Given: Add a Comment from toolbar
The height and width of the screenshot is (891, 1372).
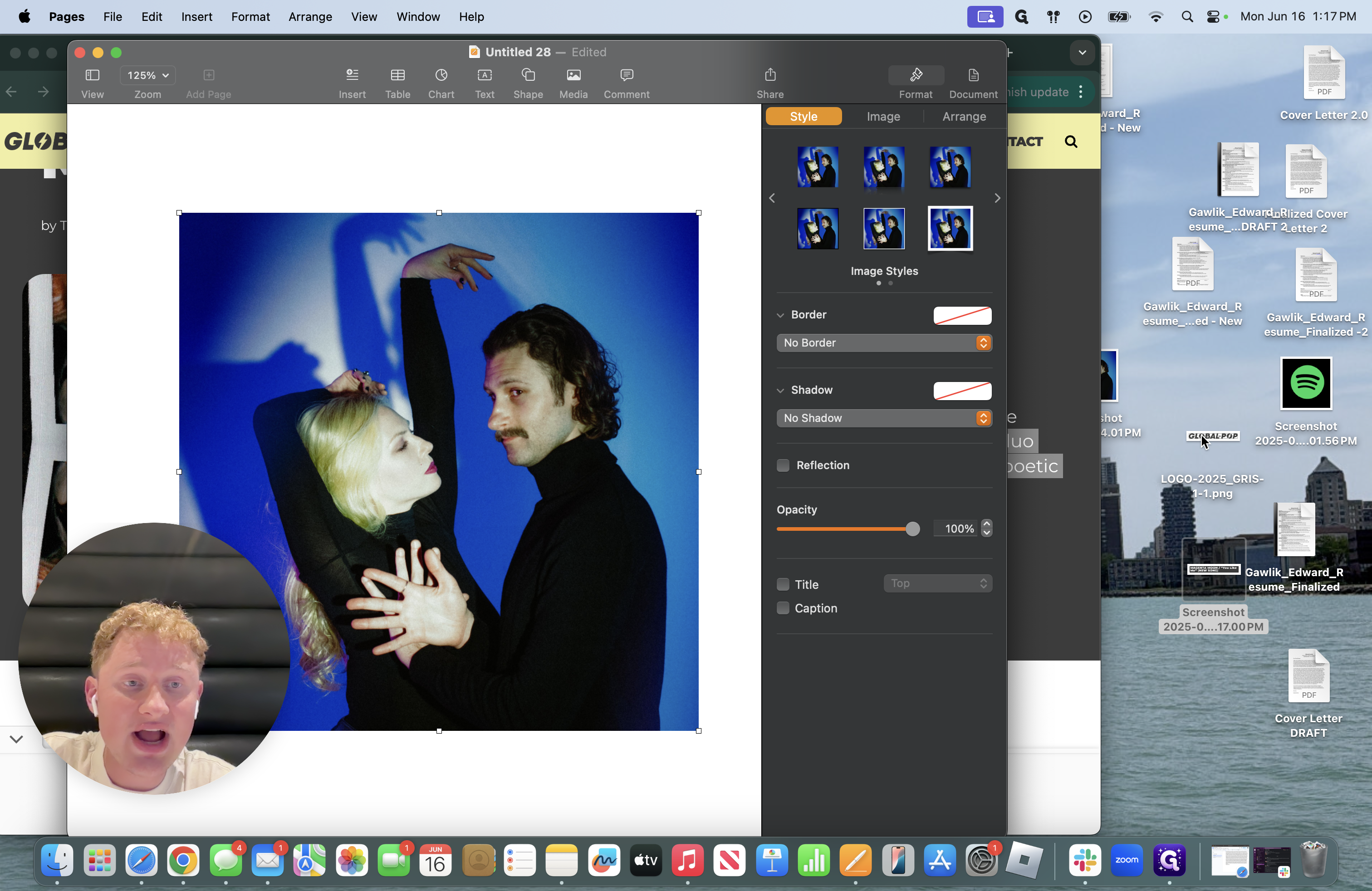Looking at the screenshot, I should 627,75.
